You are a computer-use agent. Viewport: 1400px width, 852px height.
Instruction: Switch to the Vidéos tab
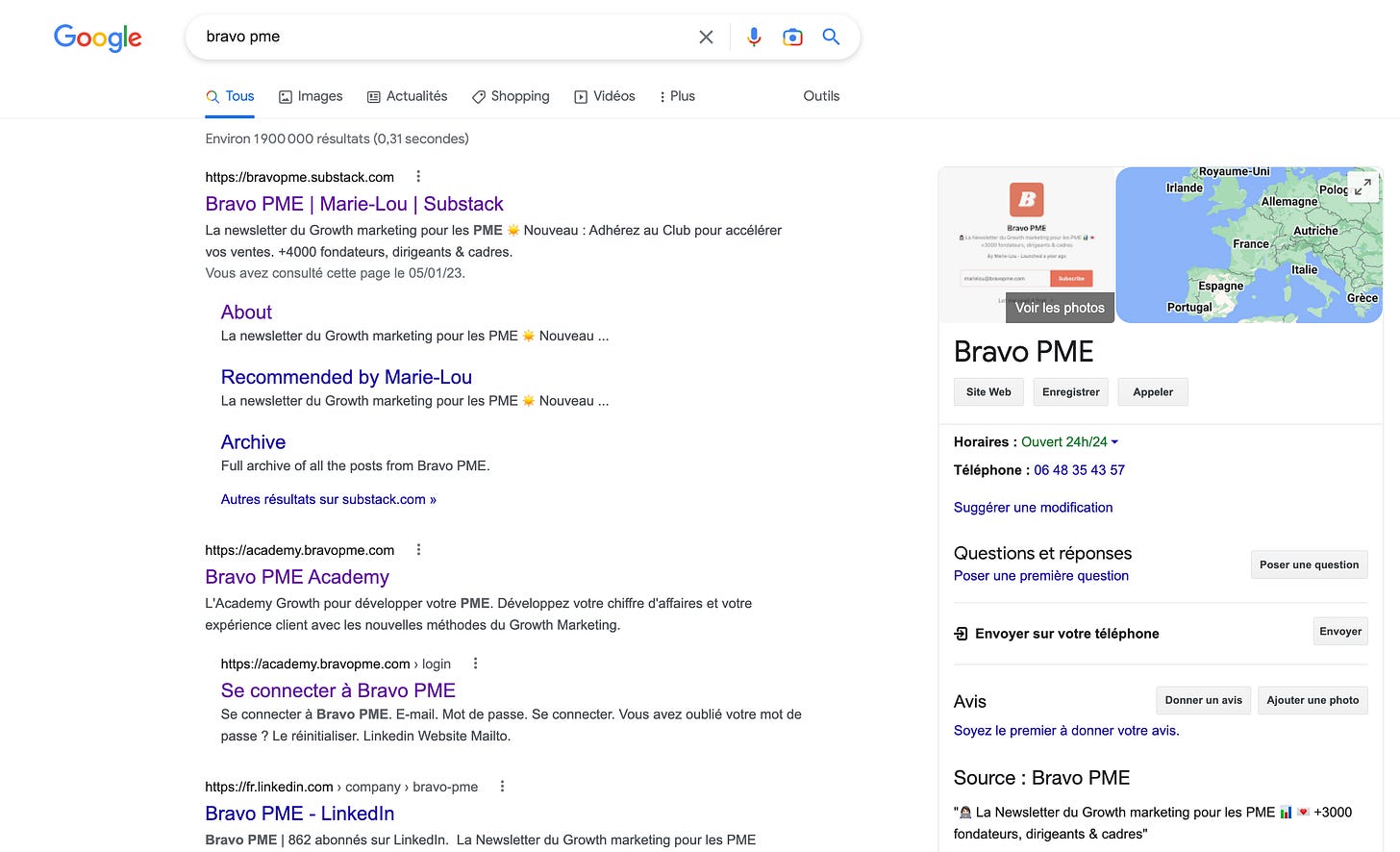(605, 96)
